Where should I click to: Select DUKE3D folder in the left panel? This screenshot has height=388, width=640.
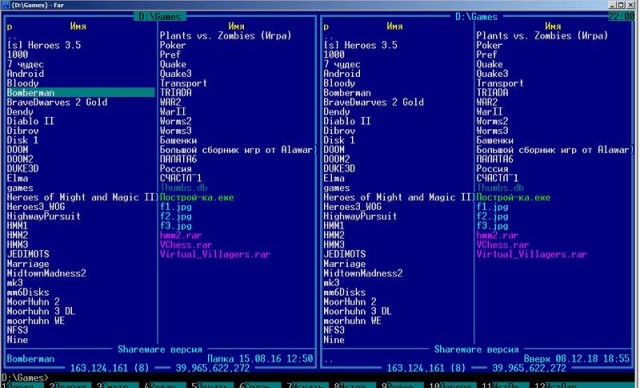tap(22, 169)
